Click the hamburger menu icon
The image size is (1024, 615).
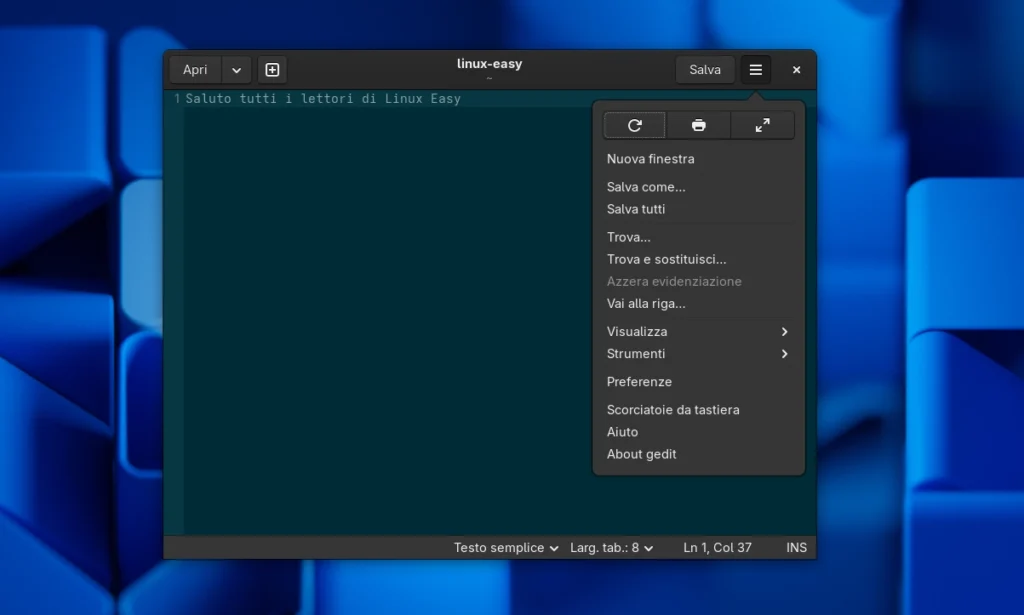(x=755, y=69)
